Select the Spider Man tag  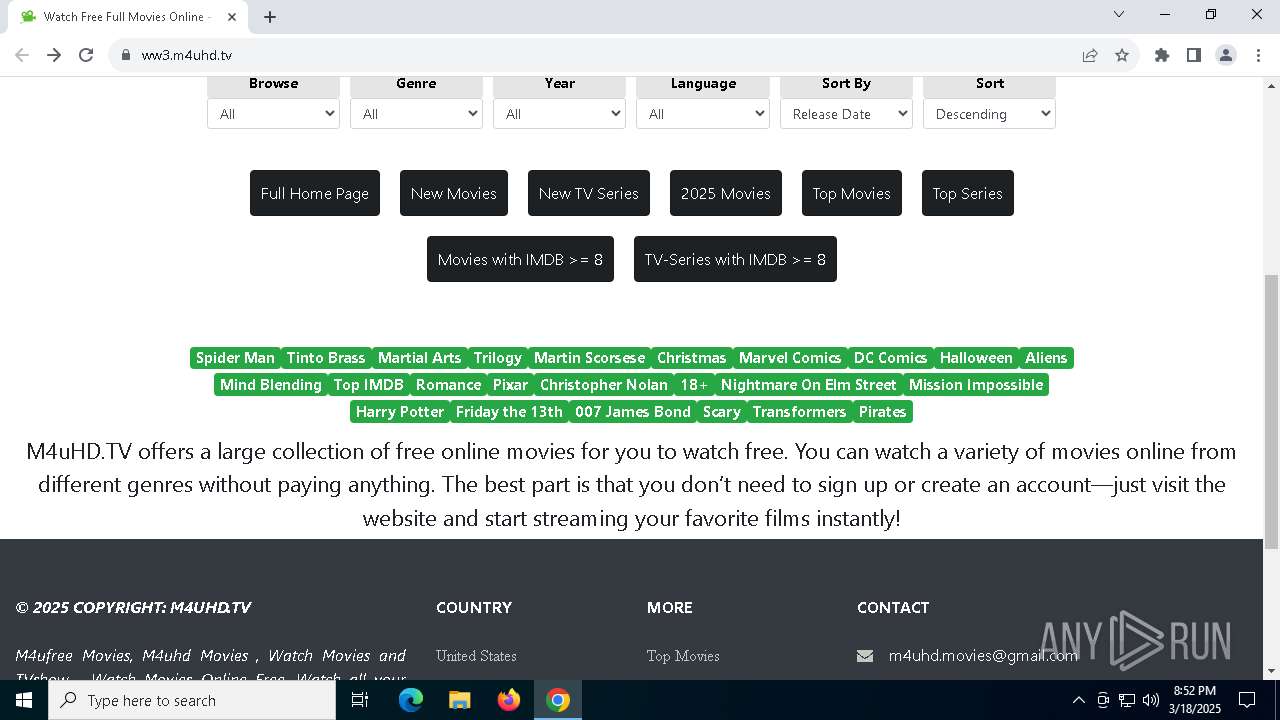click(x=235, y=358)
